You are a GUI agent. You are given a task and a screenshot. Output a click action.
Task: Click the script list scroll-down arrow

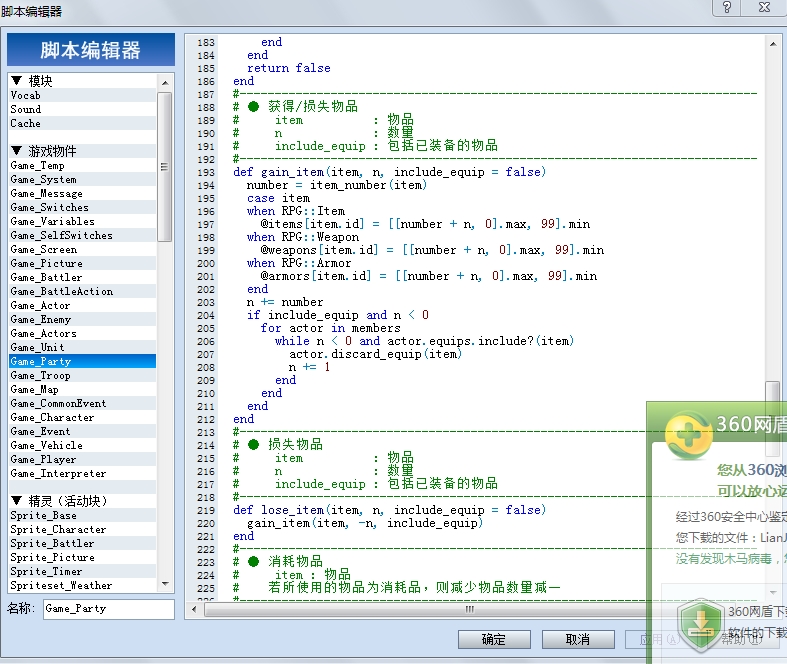coord(165,584)
